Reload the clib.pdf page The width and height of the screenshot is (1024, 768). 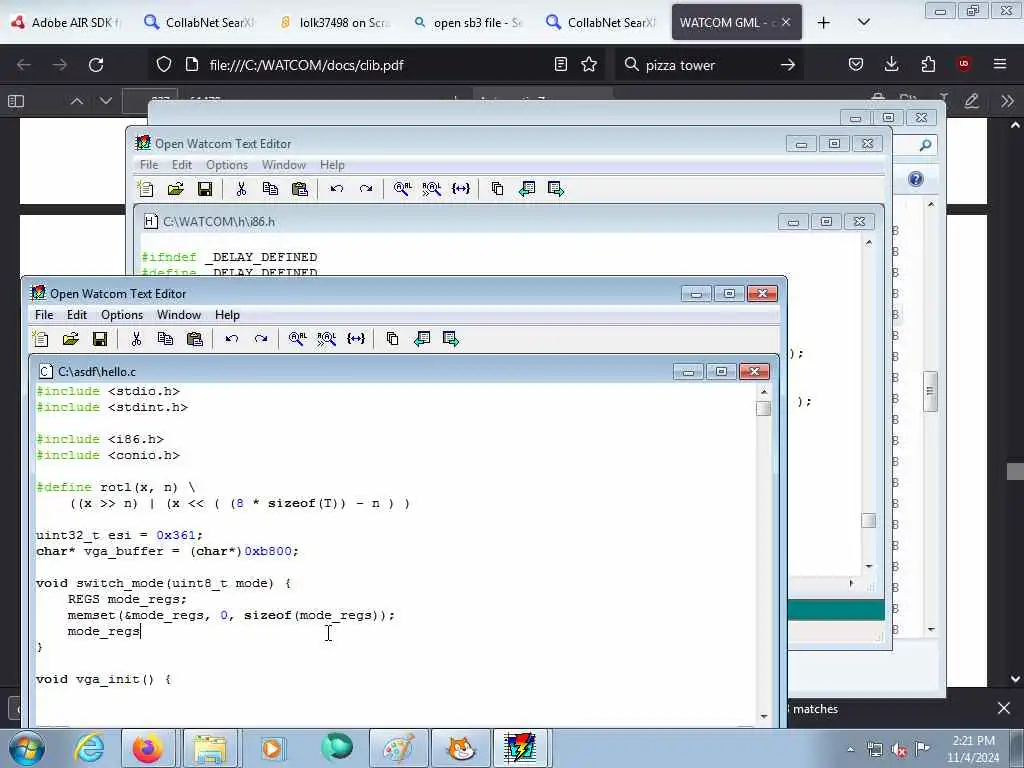click(96, 65)
